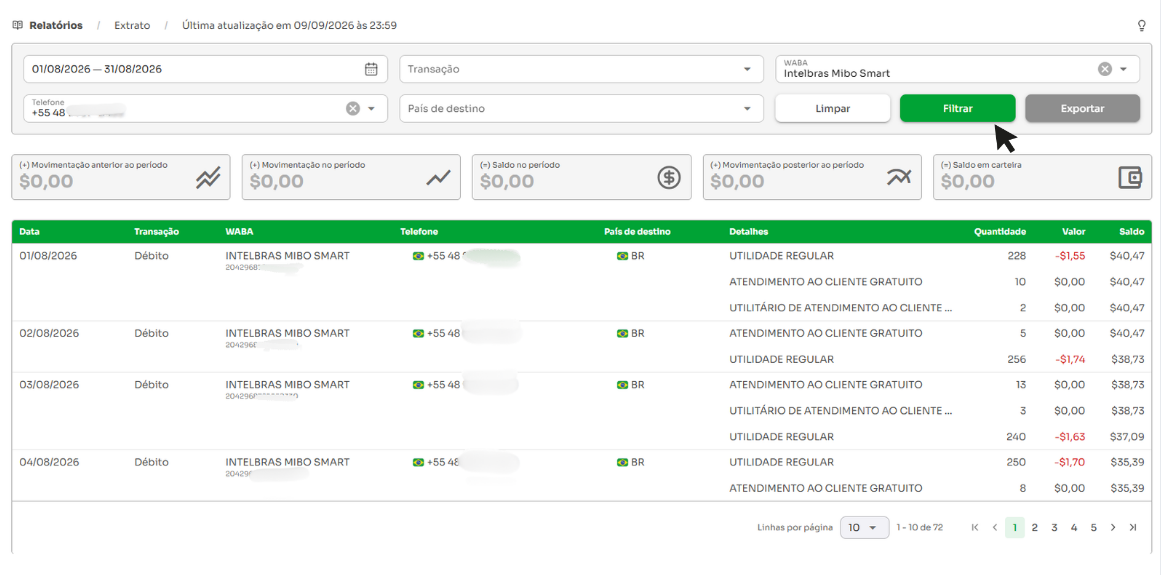
Task: Open the calendar date picker icon
Action: (x=371, y=70)
